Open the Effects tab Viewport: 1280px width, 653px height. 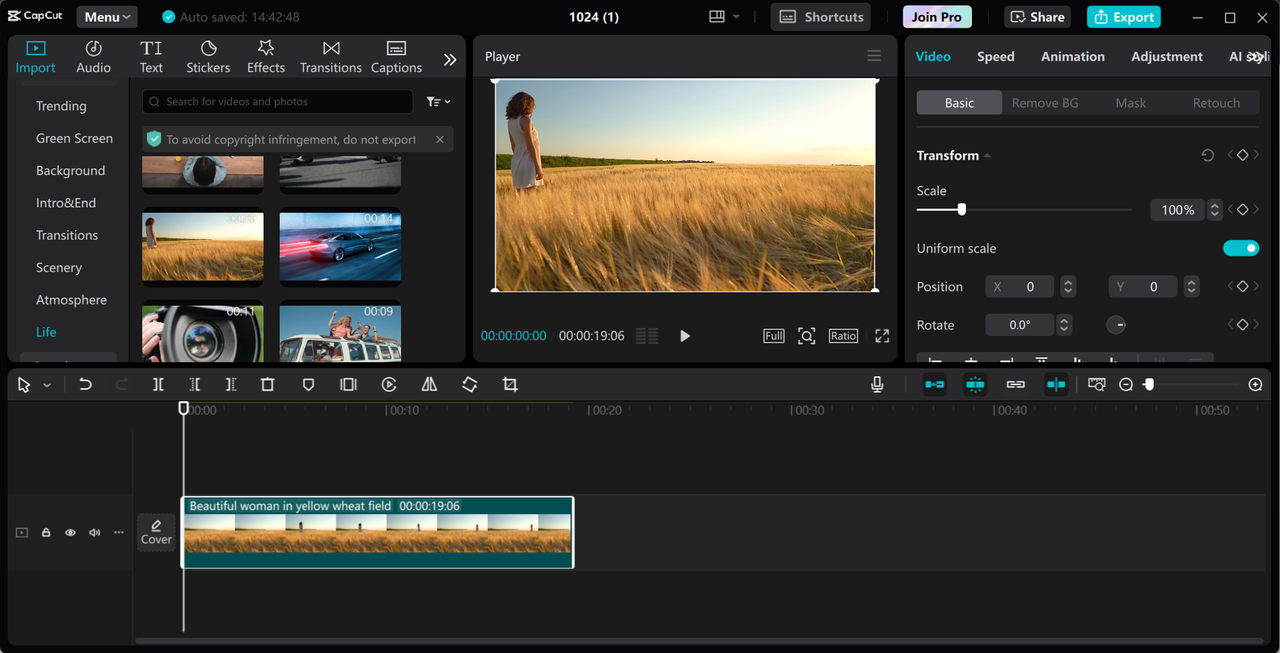266,57
